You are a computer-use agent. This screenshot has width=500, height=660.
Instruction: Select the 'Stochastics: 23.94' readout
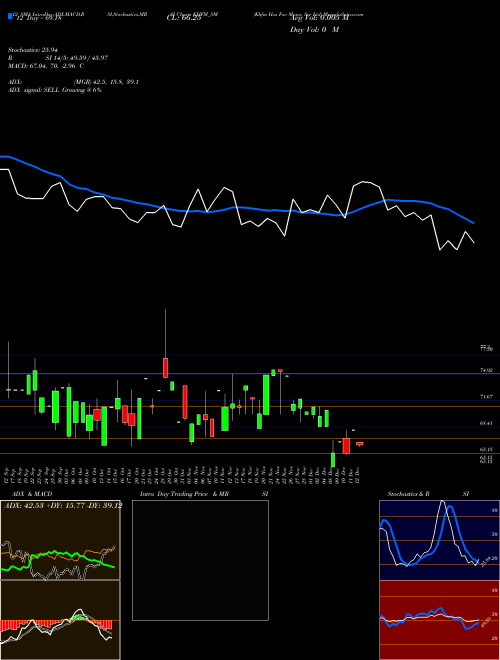coord(32,50)
